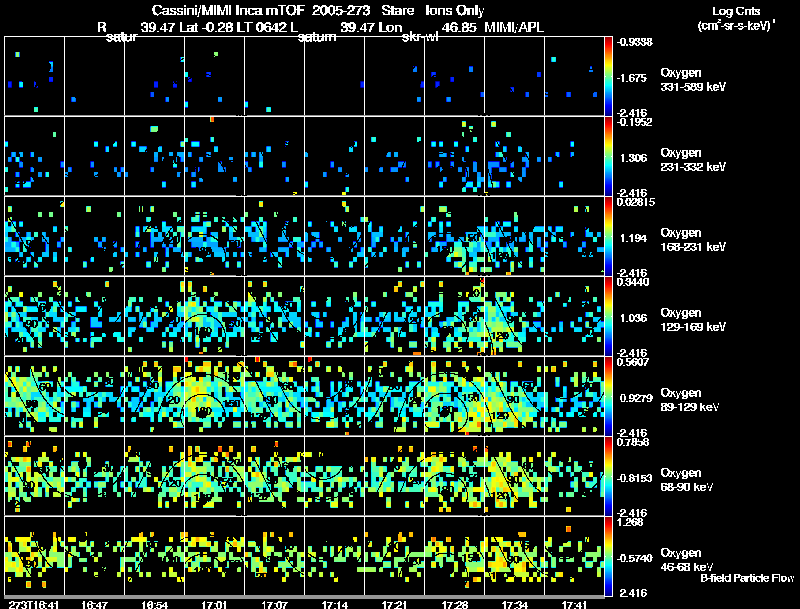The width and height of the screenshot is (800, 609).
Task: Open the 331-589 keV image at 16:47
Action: pos(94,76)
